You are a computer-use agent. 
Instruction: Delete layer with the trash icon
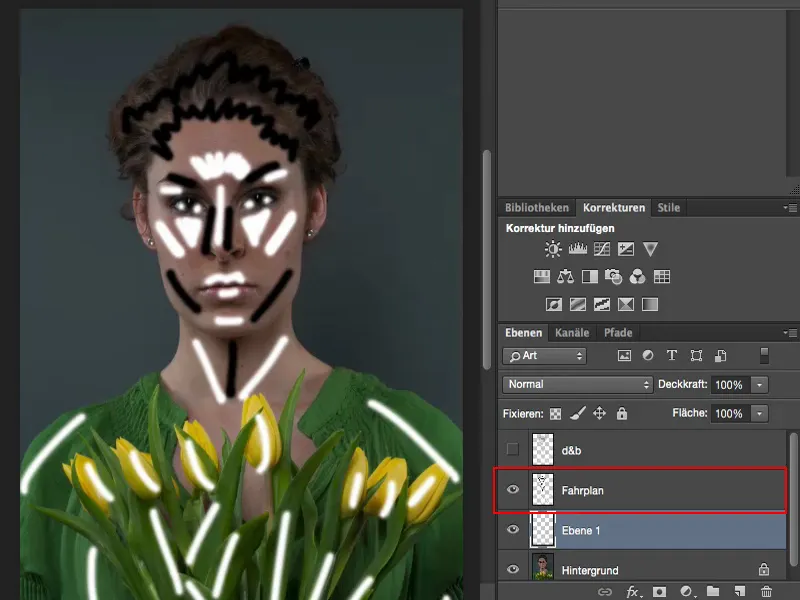pyautogui.click(x=766, y=591)
